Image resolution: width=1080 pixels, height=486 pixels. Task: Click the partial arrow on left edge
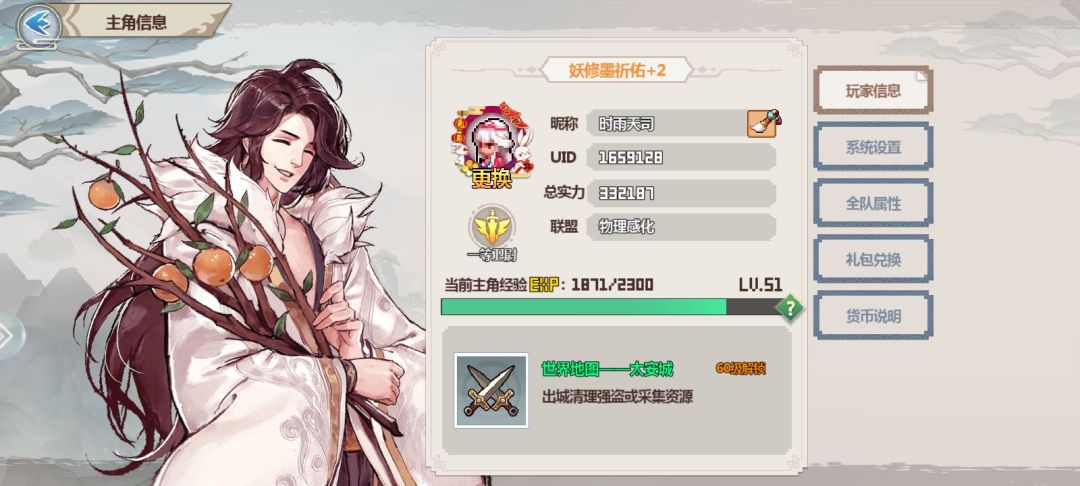(6, 337)
